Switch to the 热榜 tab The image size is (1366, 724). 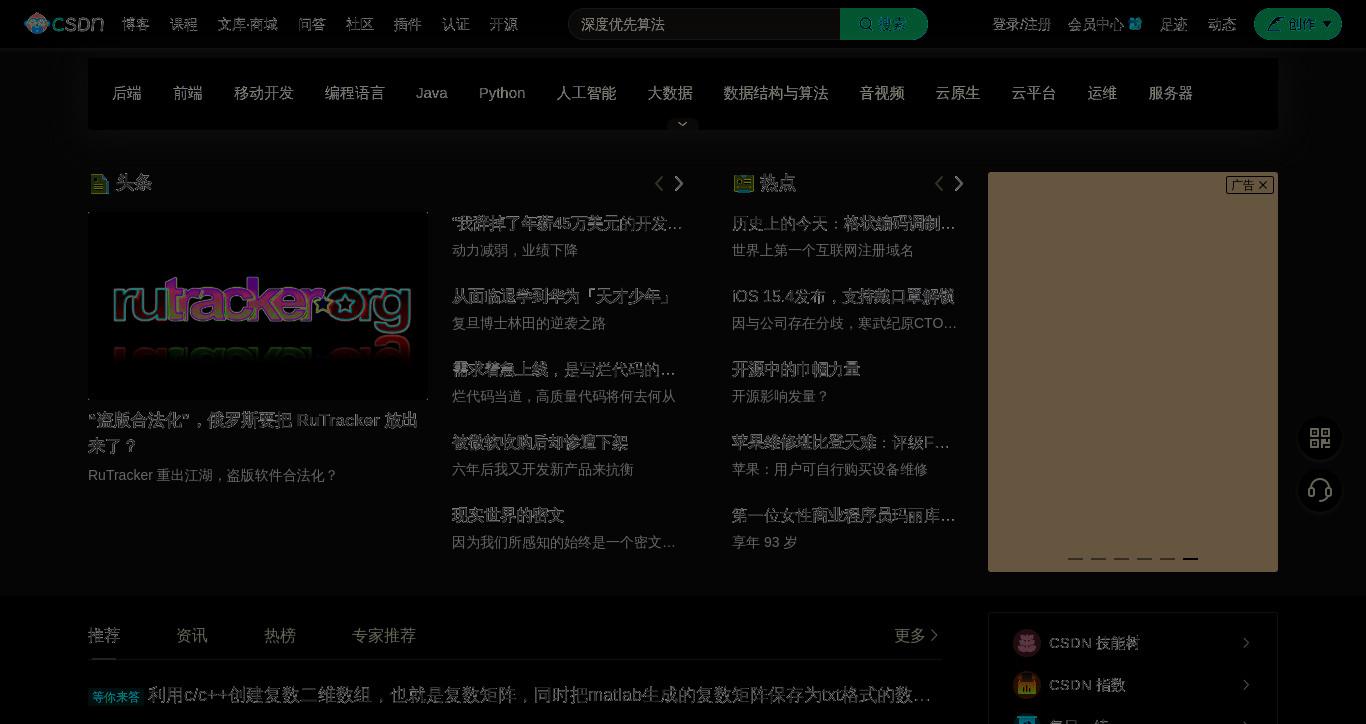(280, 635)
